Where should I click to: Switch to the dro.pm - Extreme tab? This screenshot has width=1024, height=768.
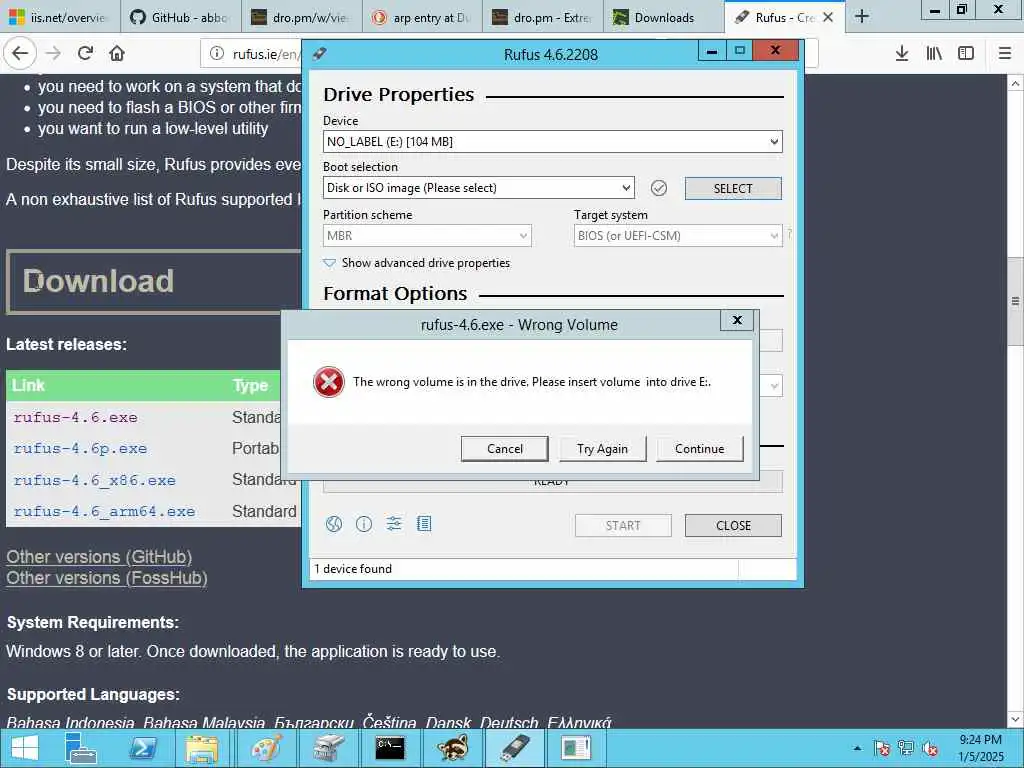click(543, 18)
